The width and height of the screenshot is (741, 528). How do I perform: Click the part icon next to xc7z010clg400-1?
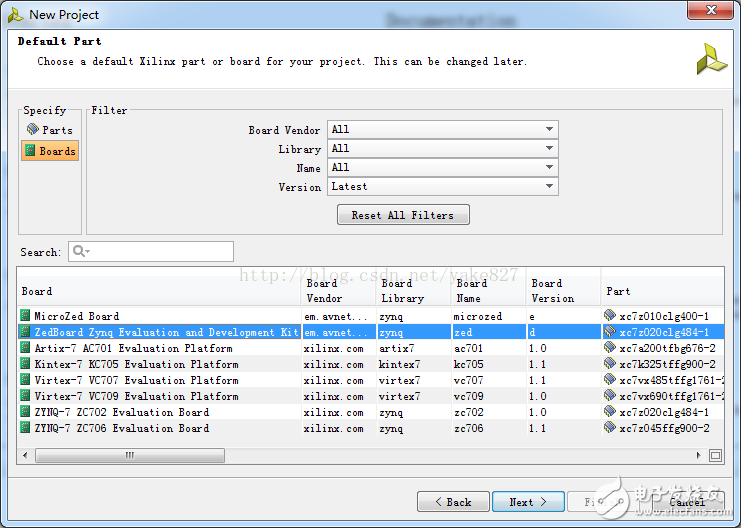pos(610,316)
